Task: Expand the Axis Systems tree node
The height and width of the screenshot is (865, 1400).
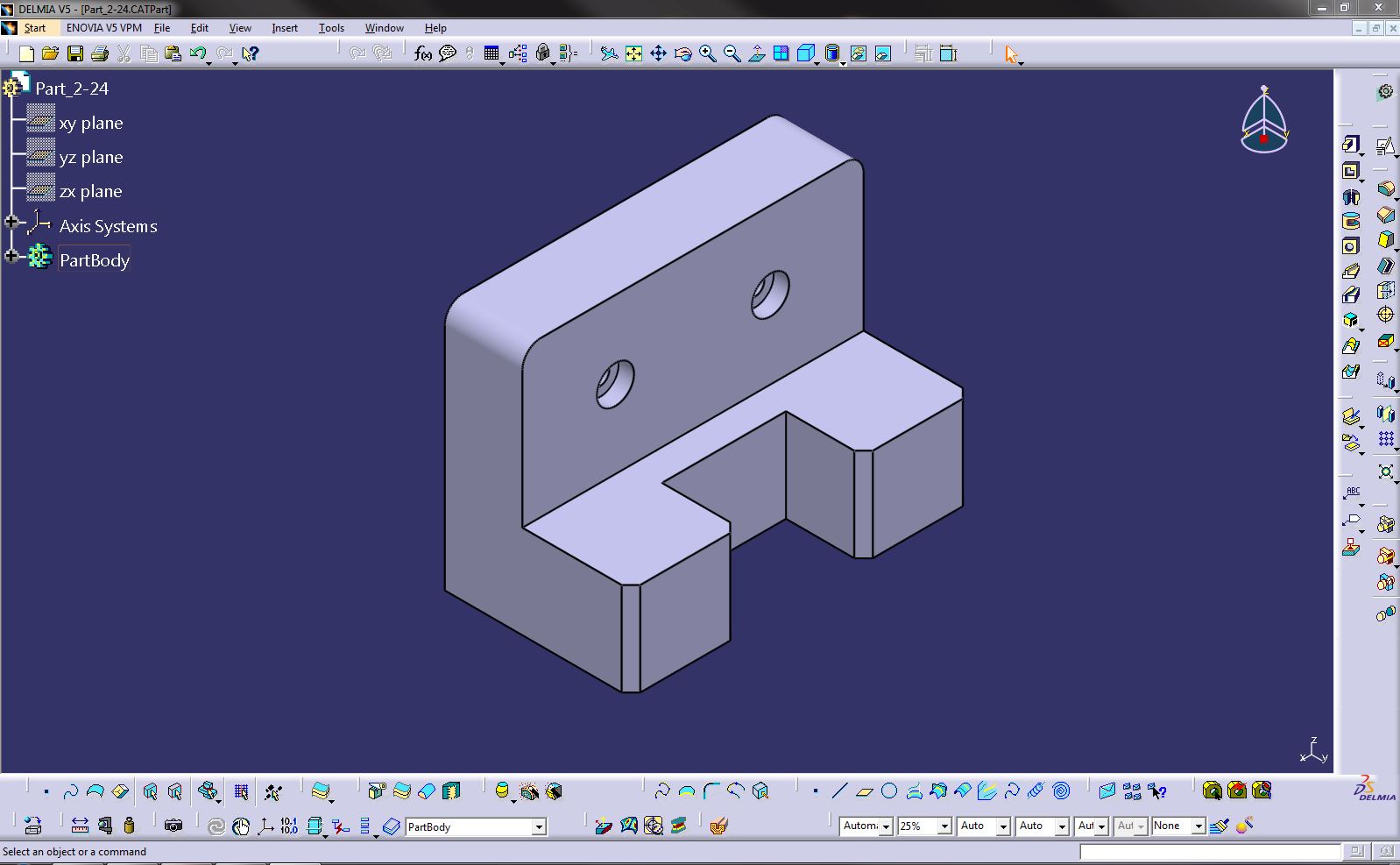Action: [11, 223]
